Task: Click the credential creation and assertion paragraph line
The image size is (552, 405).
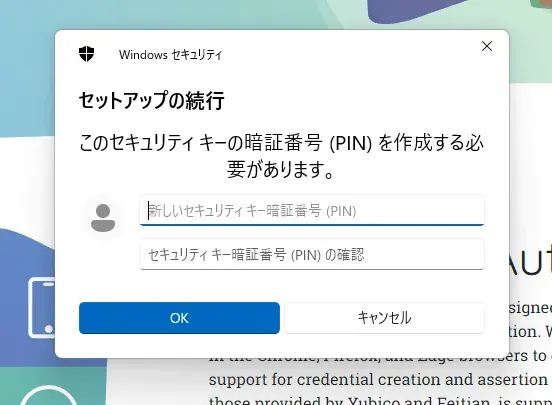Action: tap(378, 380)
